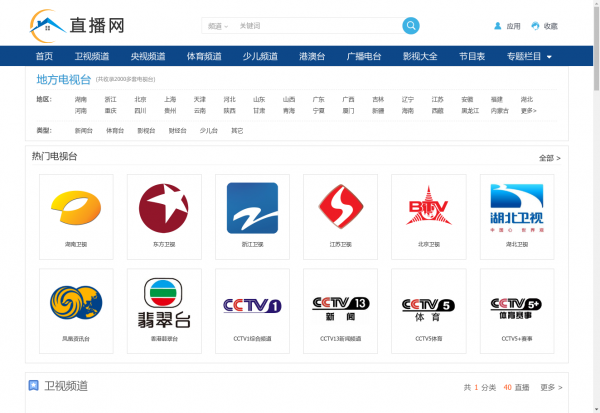Open the 港澳台 nav item
This screenshot has width=600, height=413.
[x=312, y=56]
